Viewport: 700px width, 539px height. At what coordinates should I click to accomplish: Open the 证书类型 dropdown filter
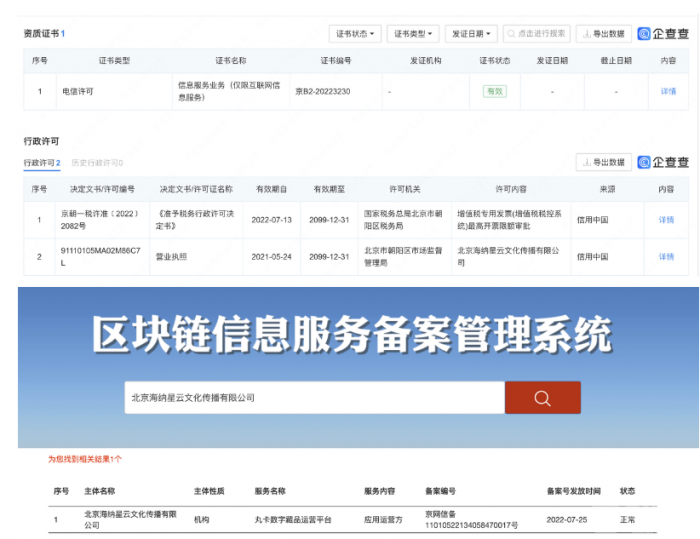tap(413, 34)
